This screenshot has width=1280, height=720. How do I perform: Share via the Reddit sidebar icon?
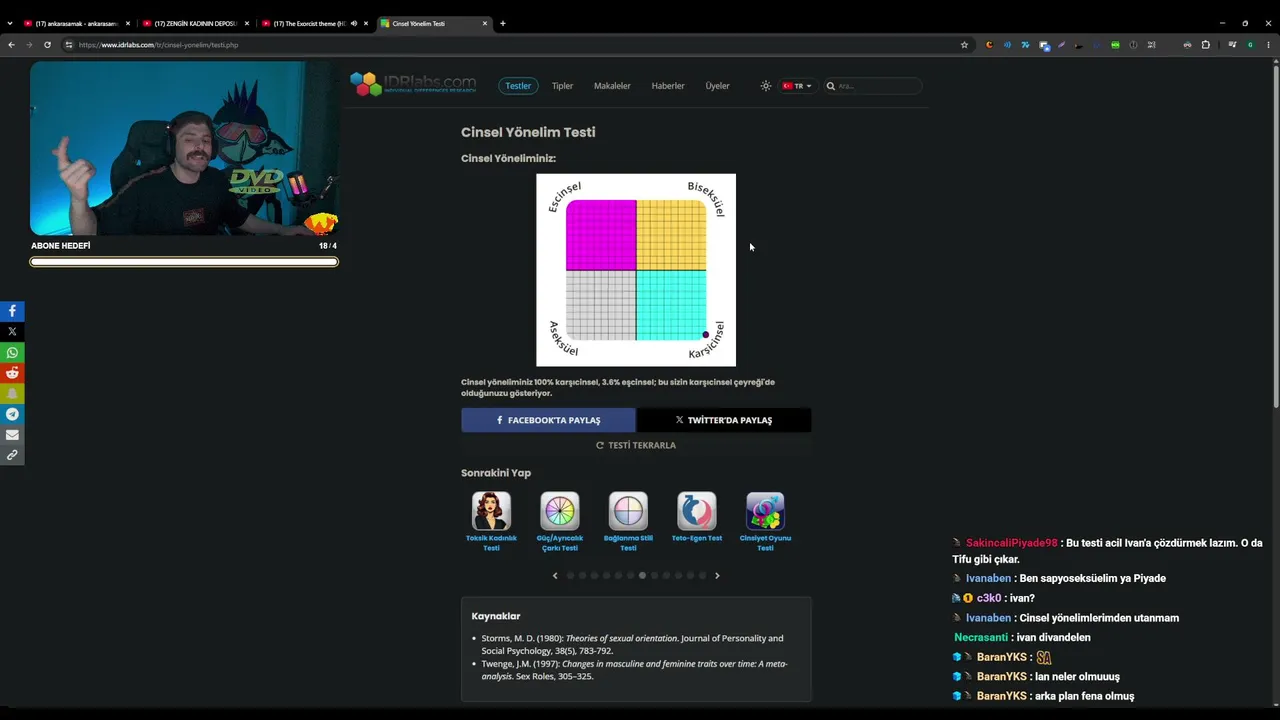coord(12,373)
